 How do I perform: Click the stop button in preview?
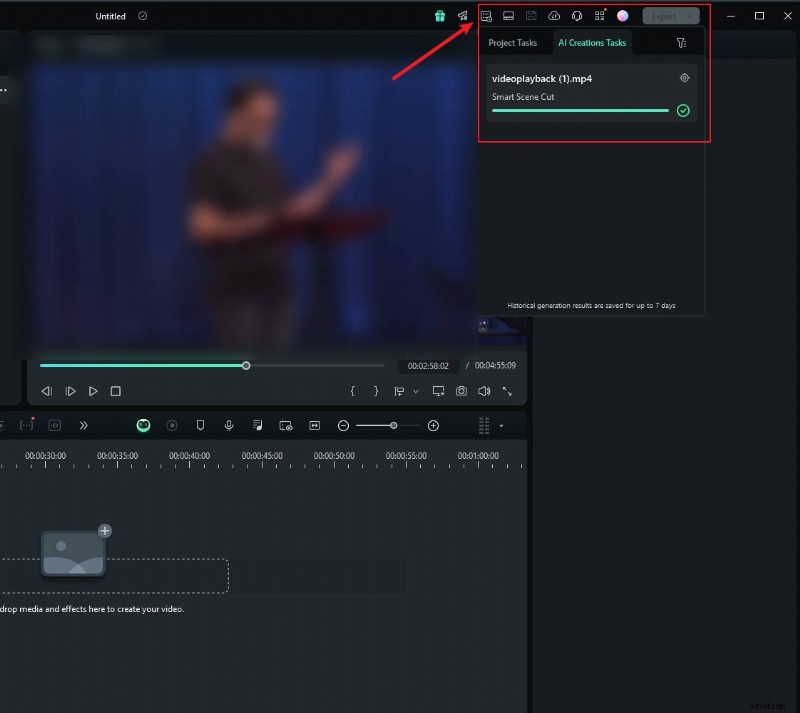tap(116, 391)
